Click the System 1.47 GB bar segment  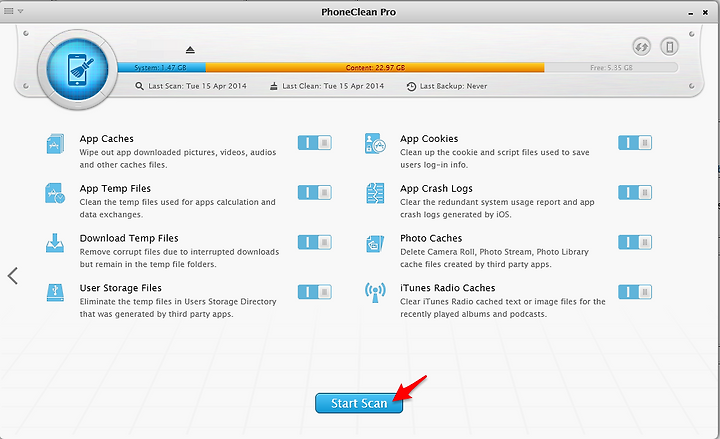click(162, 68)
